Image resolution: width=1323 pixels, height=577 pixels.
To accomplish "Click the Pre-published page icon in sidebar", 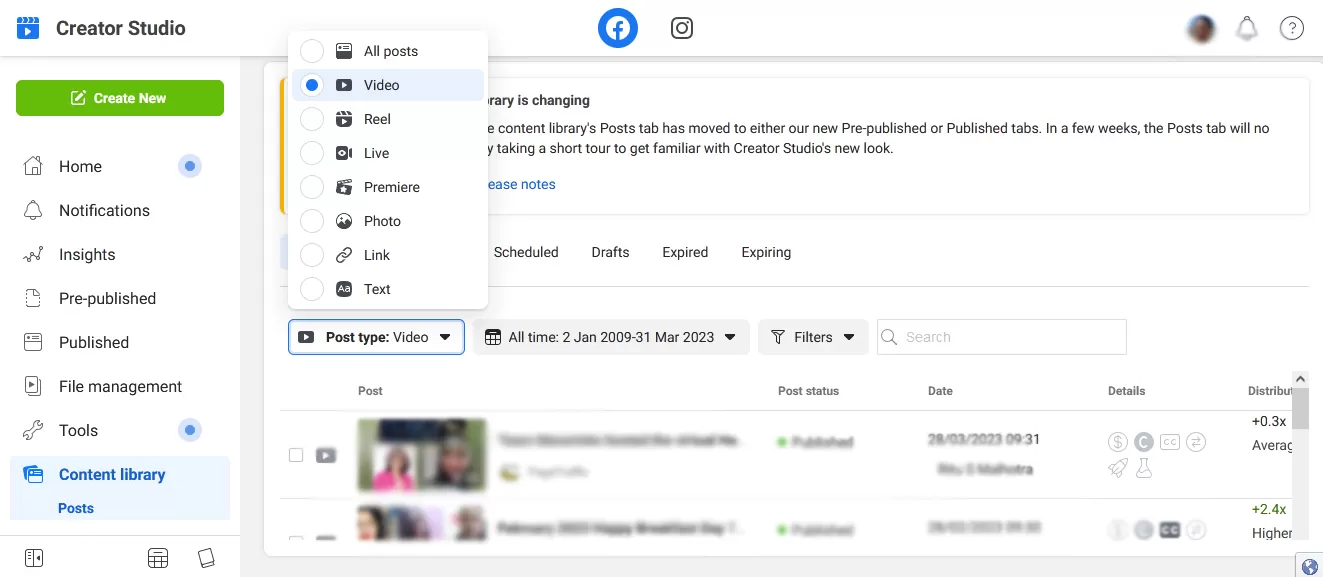I will (x=33, y=298).
